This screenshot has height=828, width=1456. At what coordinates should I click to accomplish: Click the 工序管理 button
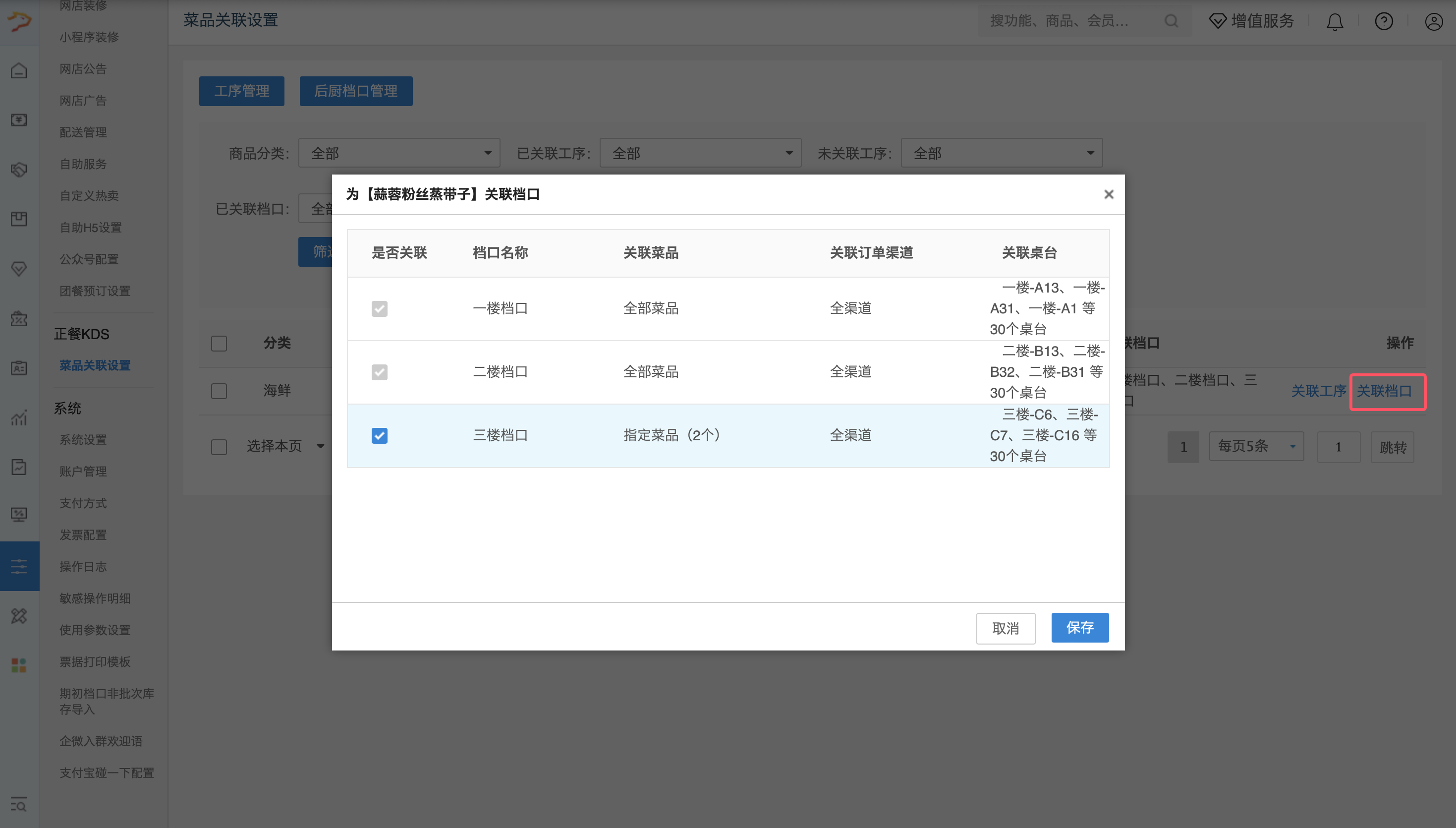point(241,91)
